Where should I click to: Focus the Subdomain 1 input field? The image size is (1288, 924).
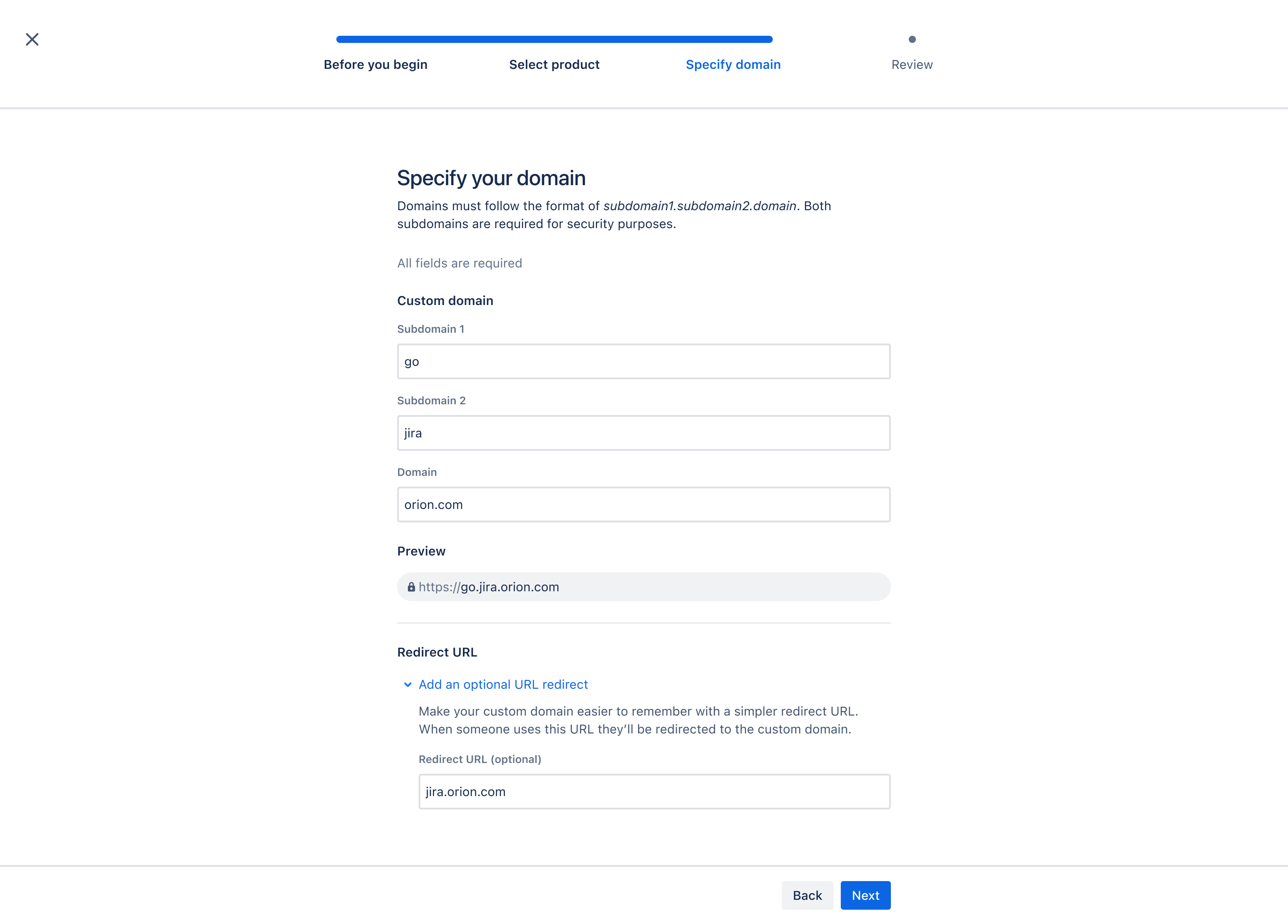click(644, 361)
